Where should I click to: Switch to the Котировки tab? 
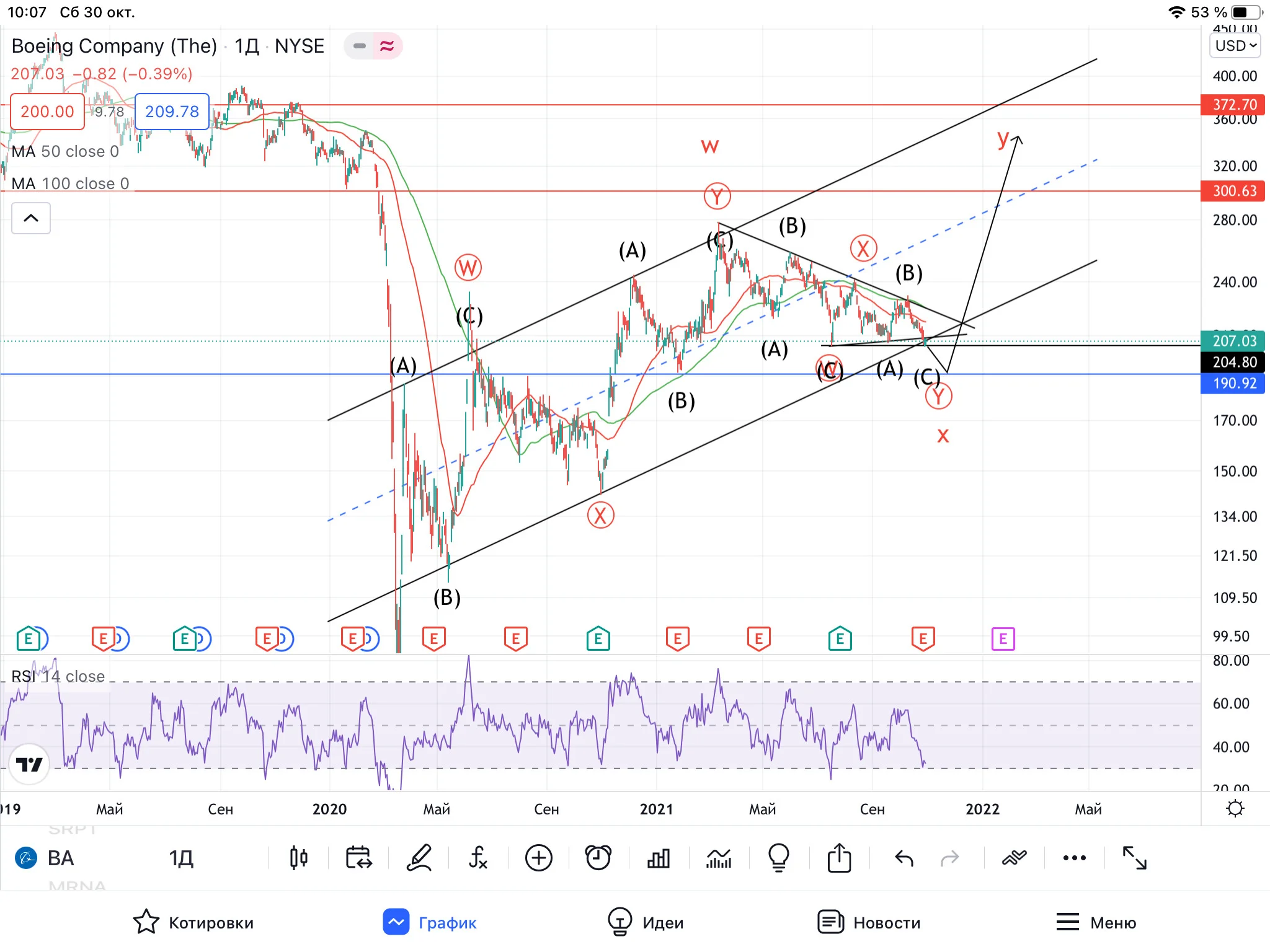click(193, 922)
